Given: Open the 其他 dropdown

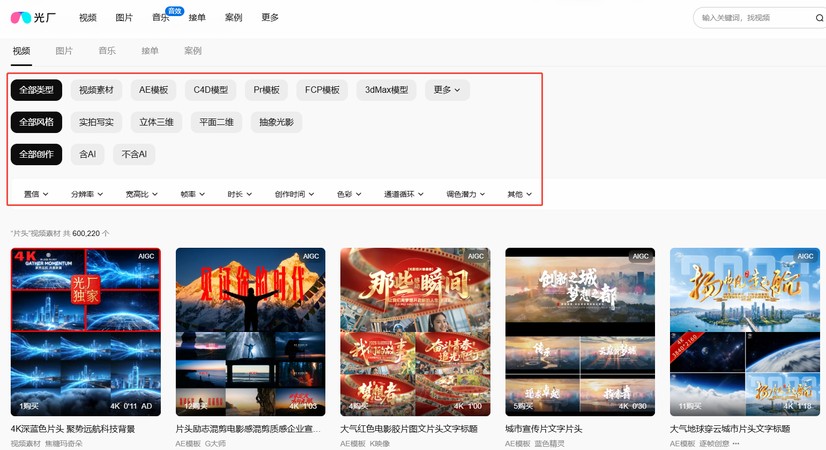Looking at the screenshot, I should 519,194.
